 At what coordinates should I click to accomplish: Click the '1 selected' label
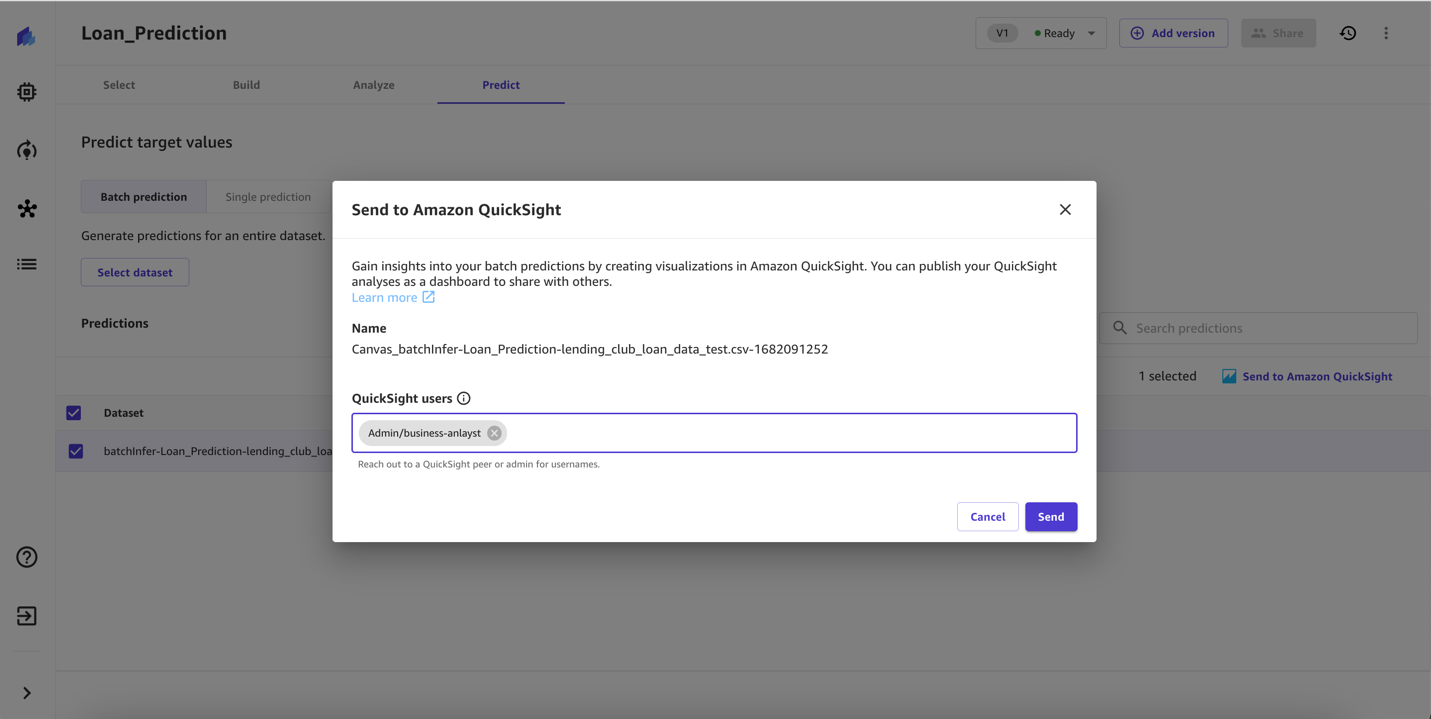click(1168, 376)
